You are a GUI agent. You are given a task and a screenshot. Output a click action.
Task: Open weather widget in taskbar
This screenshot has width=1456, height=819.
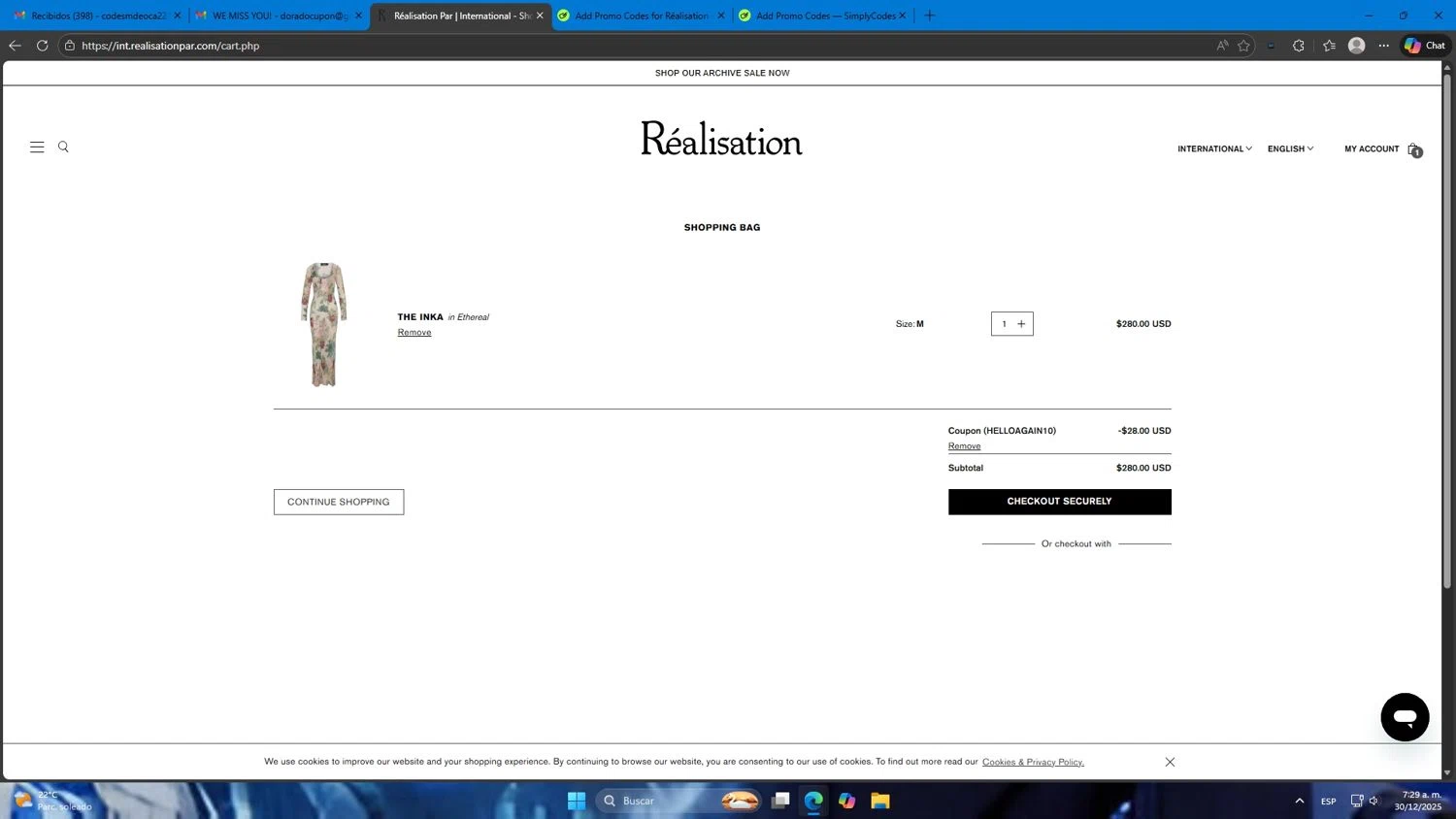53,801
